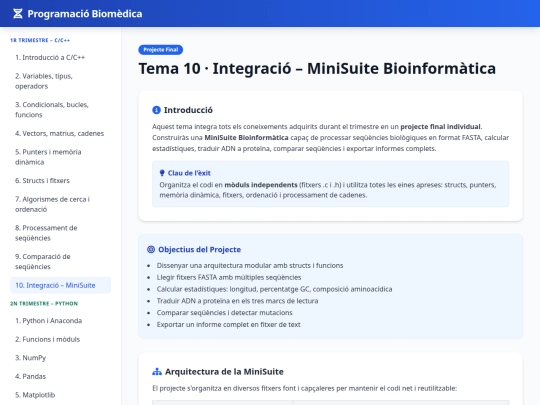540x405 pixels.
Task: Click the Tema 10 page title
Action: click(317, 69)
